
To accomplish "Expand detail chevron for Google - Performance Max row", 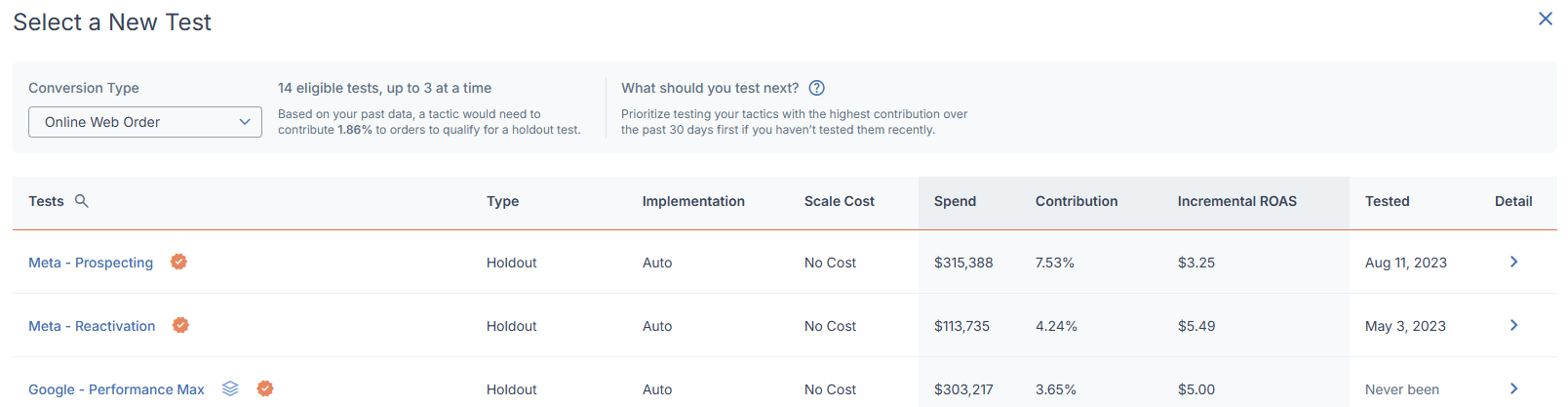I will click(1513, 388).
